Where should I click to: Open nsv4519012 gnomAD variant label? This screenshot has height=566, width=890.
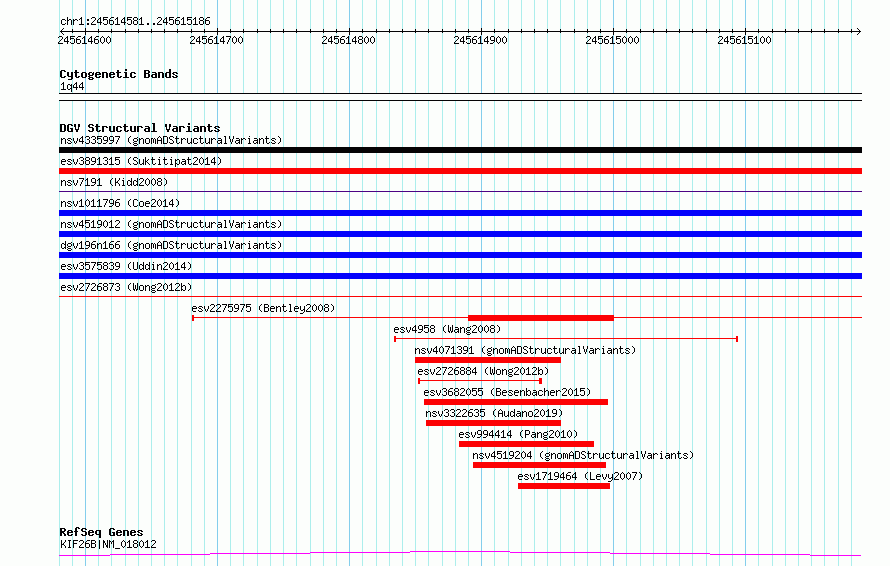[171, 224]
